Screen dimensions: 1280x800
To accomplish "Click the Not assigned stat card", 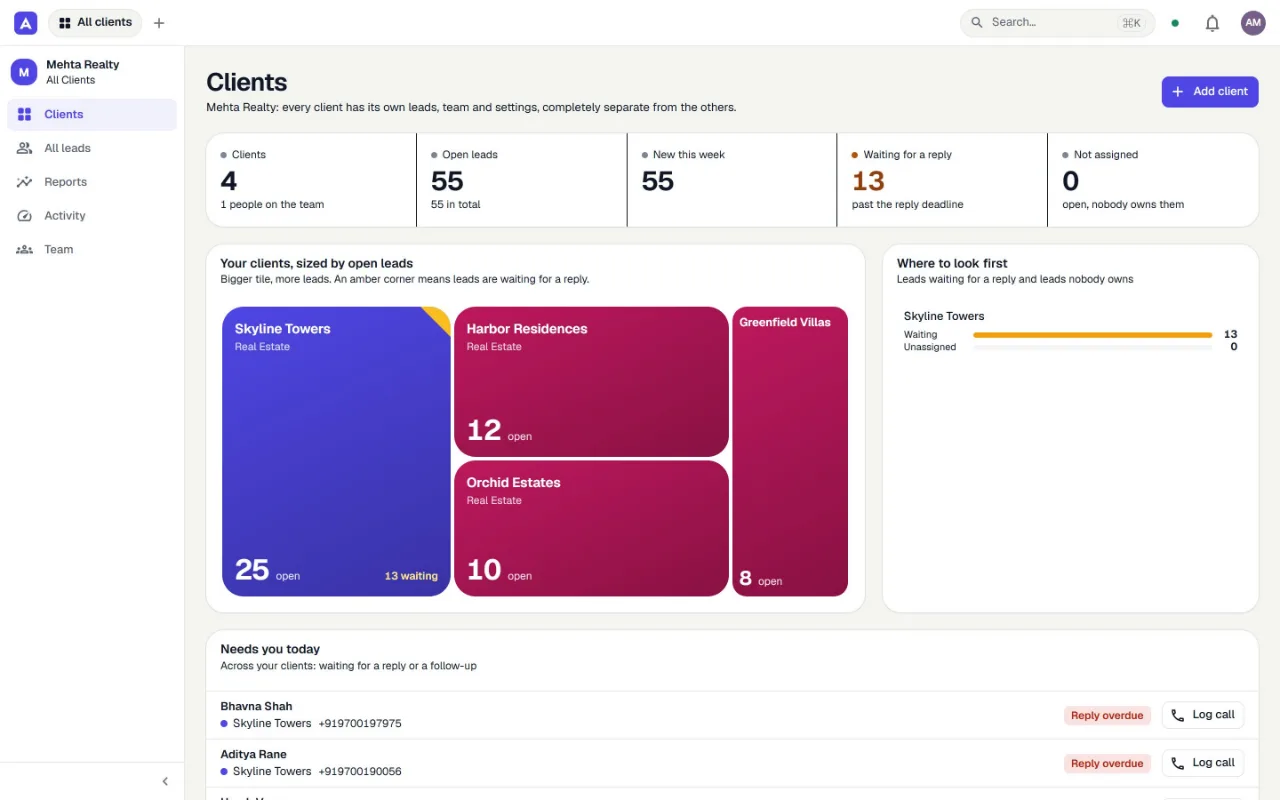I will tap(1153, 180).
